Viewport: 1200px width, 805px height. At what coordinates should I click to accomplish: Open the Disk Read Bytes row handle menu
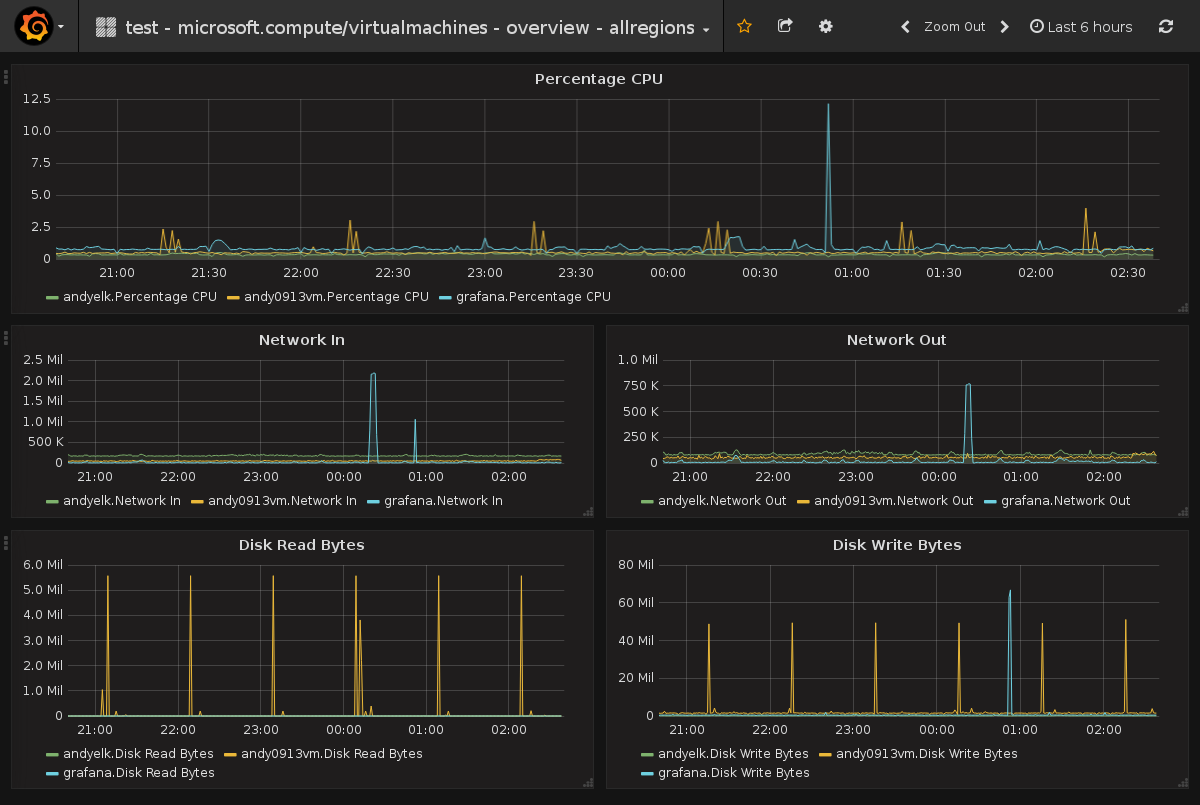click(6, 542)
